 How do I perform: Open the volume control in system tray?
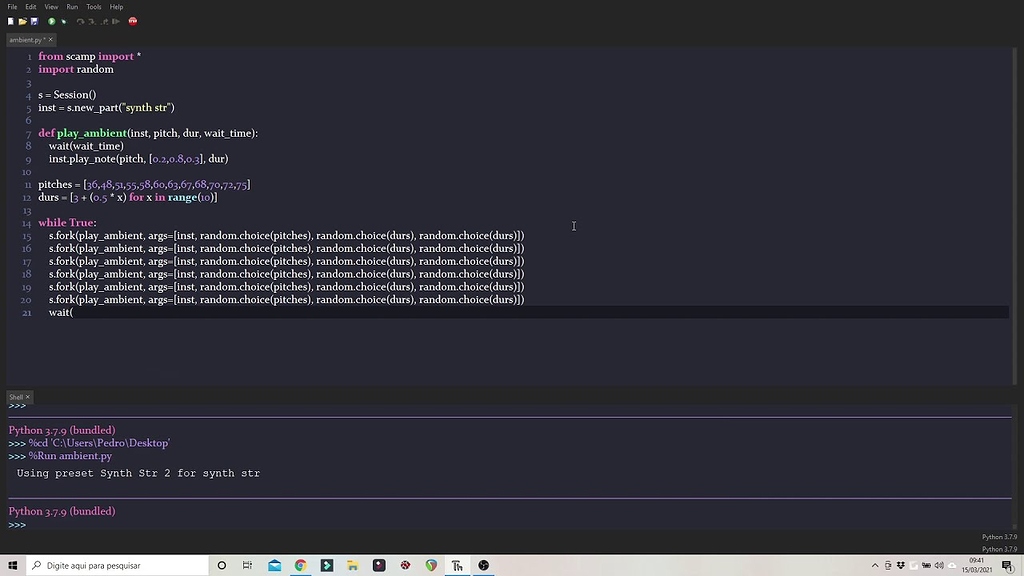(939, 566)
